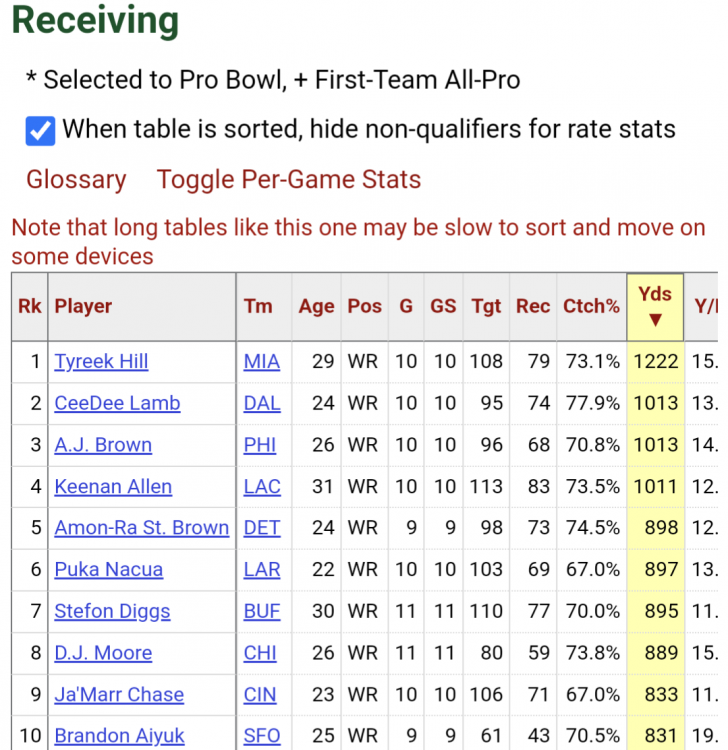Screen dimensions: 728x750
Task: Visit Amon-Ra St. Brown's page
Action: [141, 528]
